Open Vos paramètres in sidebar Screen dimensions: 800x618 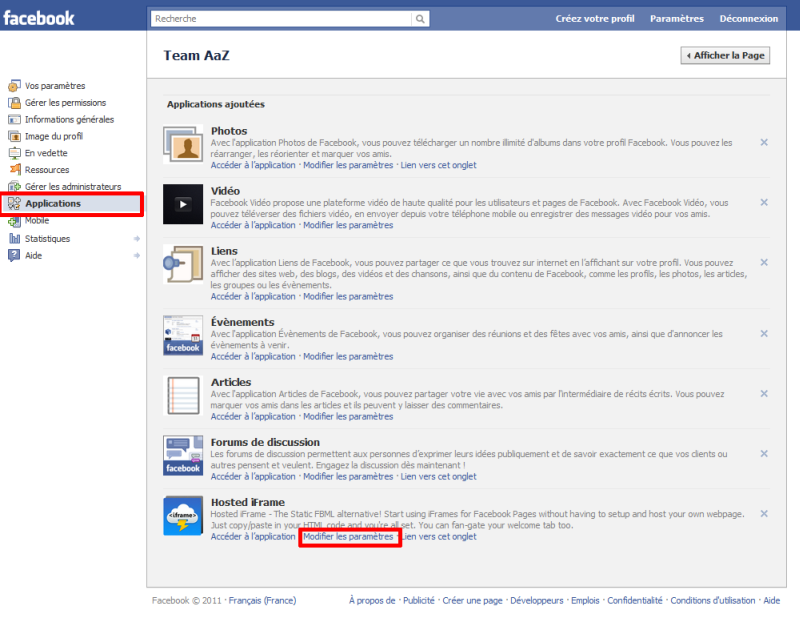coord(55,86)
